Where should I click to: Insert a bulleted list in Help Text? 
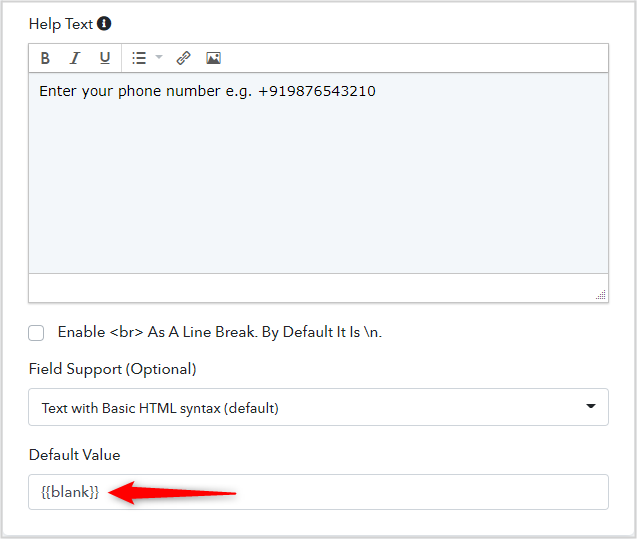point(139,58)
